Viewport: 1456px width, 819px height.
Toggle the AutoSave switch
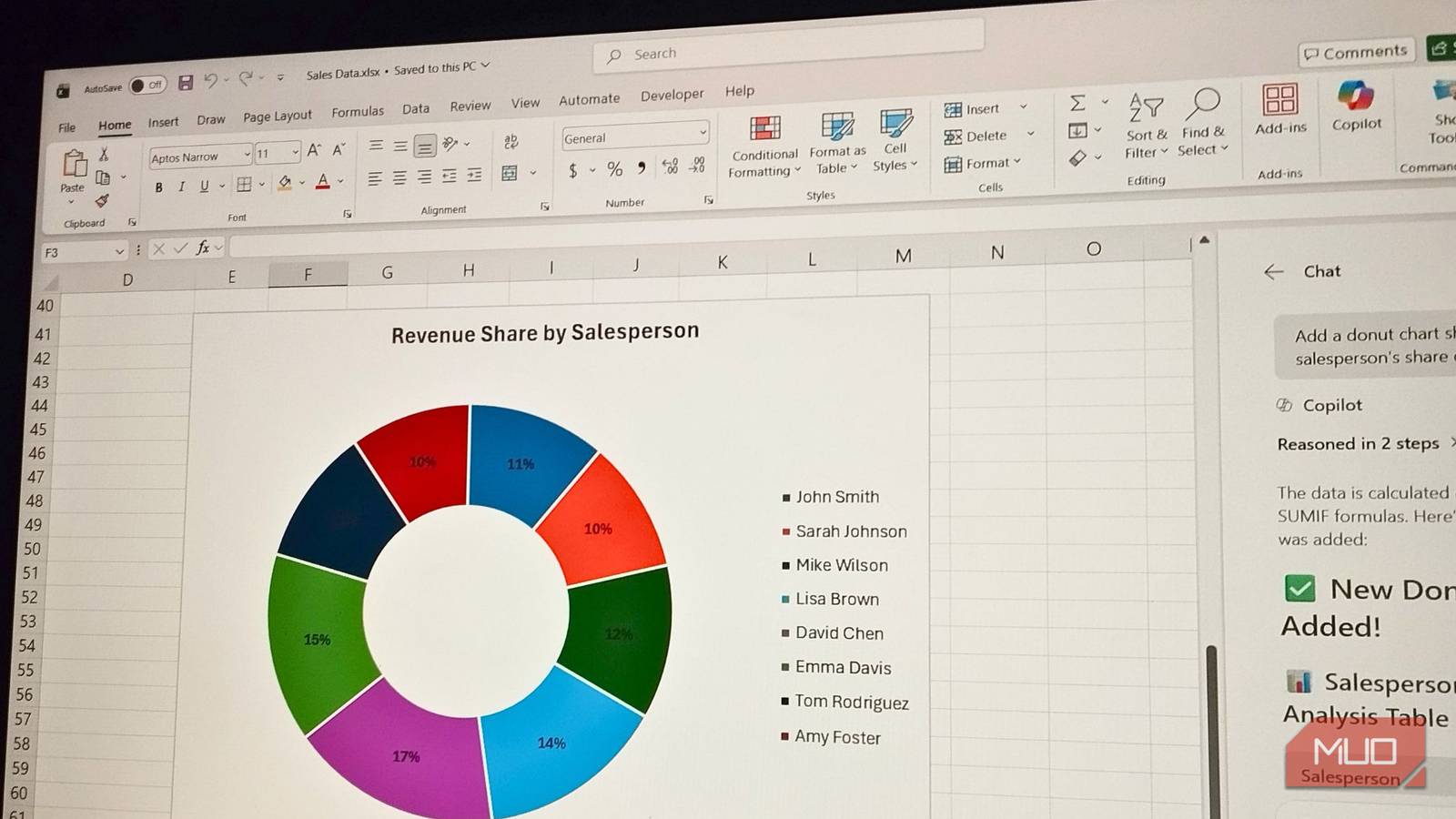pos(148,85)
